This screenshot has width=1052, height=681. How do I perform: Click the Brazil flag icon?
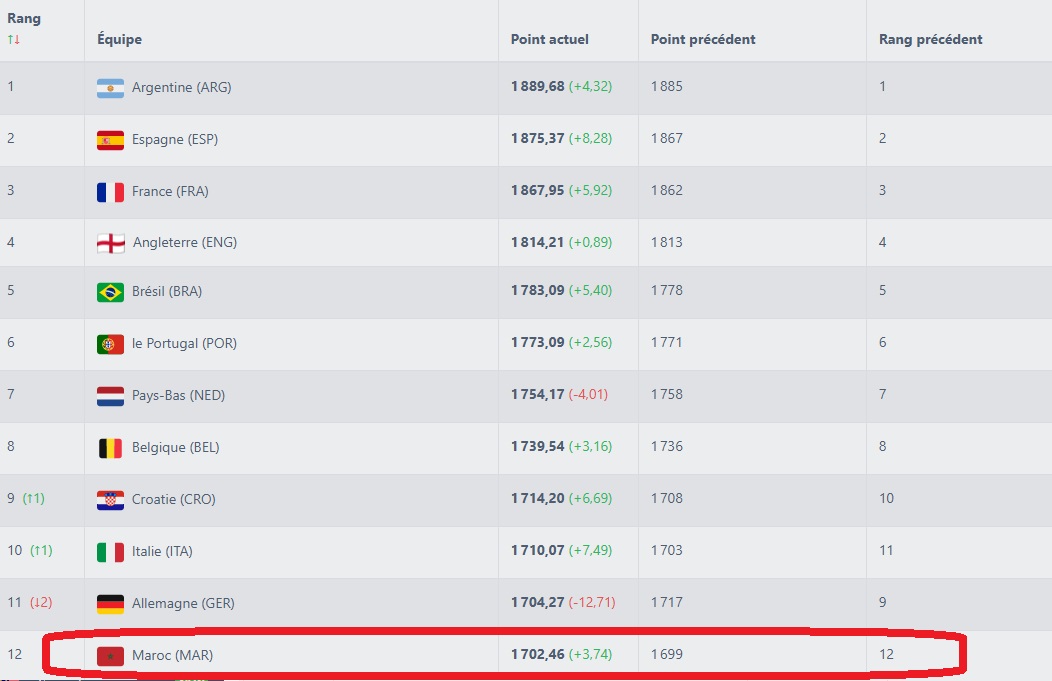110,292
